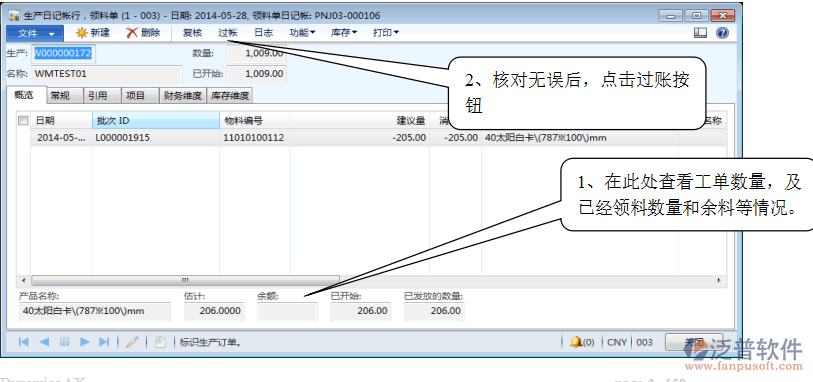Jump to last record icon
This screenshot has height=382, width=813.
click(104, 342)
